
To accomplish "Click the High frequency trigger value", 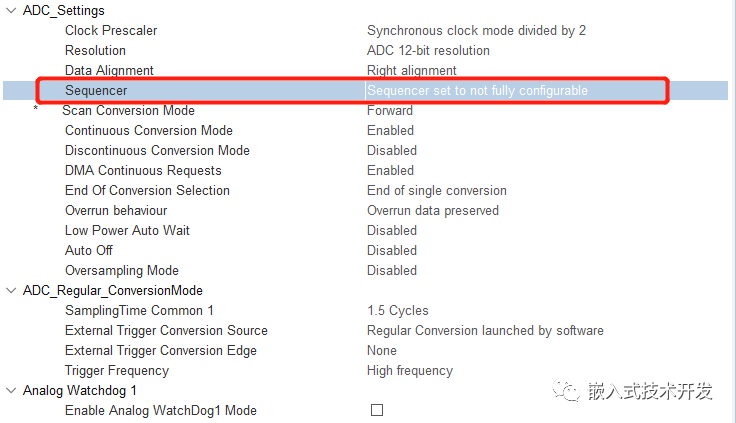I will (410, 370).
